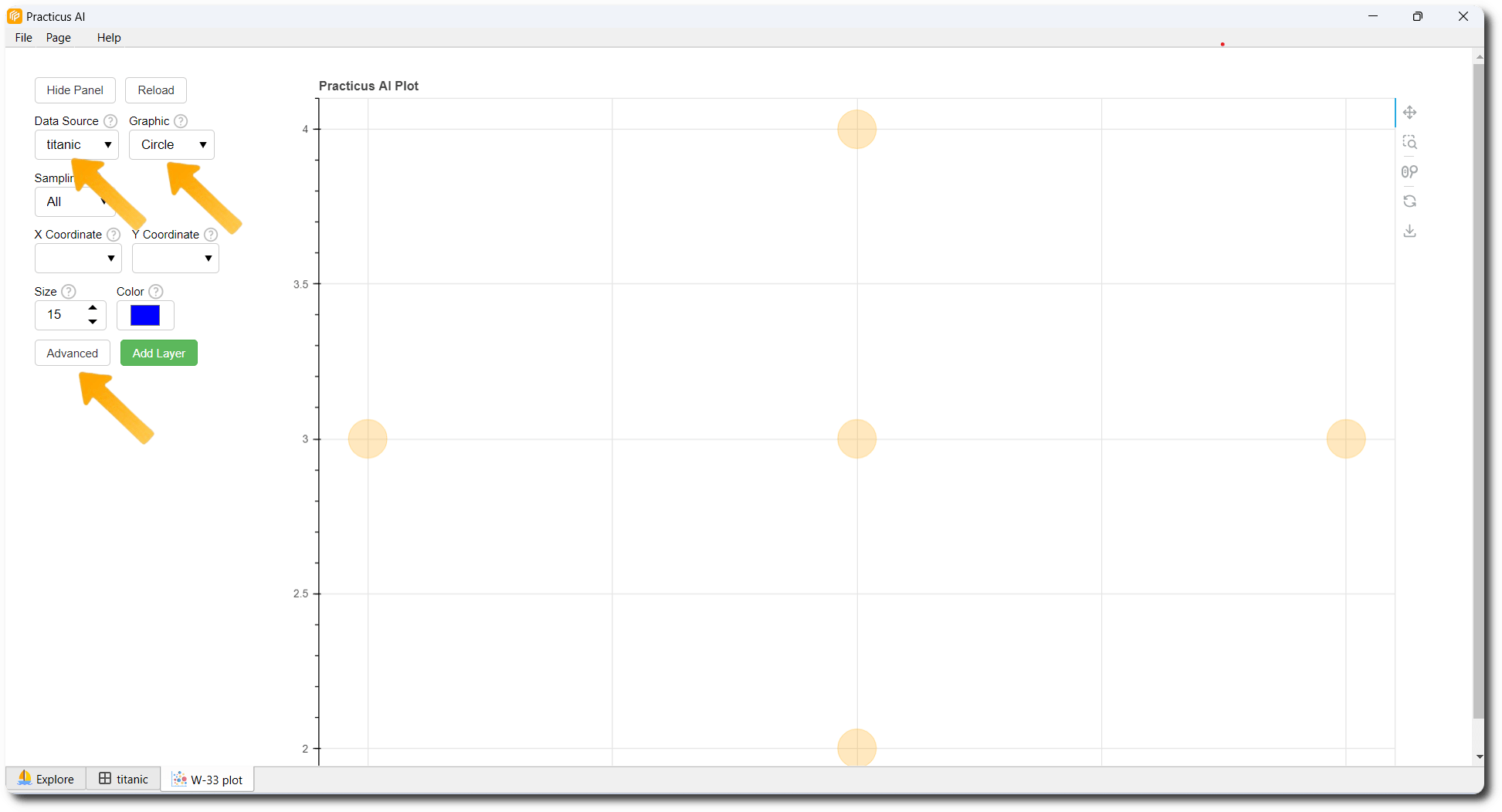
Task: Click the circle marker at y=2
Action: pyautogui.click(x=857, y=747)
